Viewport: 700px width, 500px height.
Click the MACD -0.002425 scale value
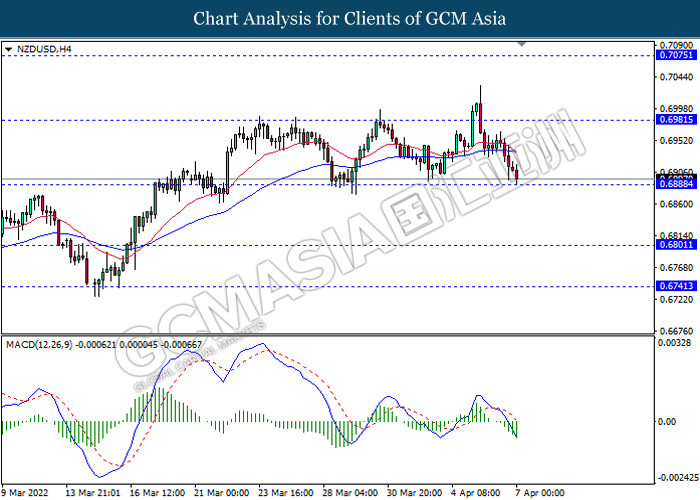coord(679,478)
